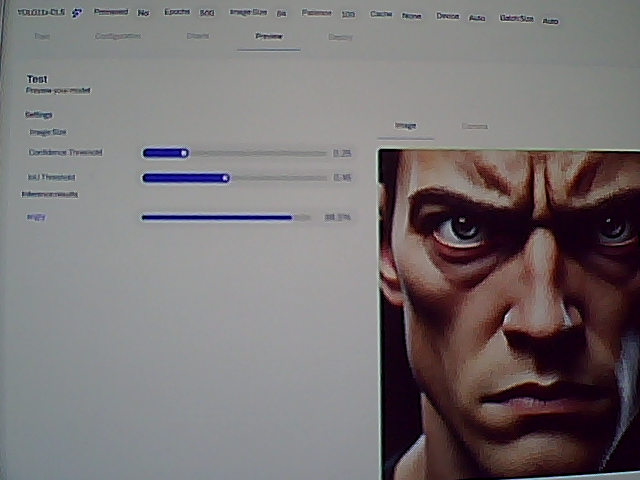Click the Confidence Threshold label
Viewport: 640px width, 480px height.
pos(65,152)
